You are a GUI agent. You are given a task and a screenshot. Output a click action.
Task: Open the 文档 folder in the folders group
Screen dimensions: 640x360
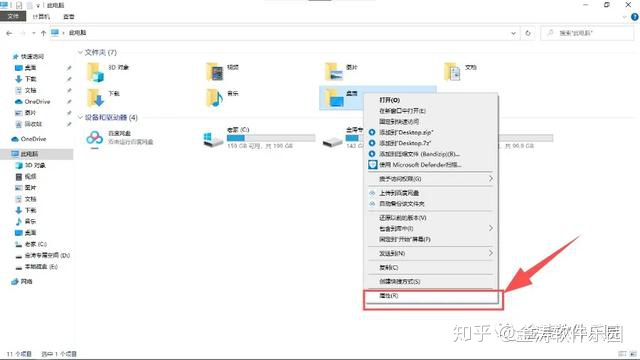pos(453,72)
